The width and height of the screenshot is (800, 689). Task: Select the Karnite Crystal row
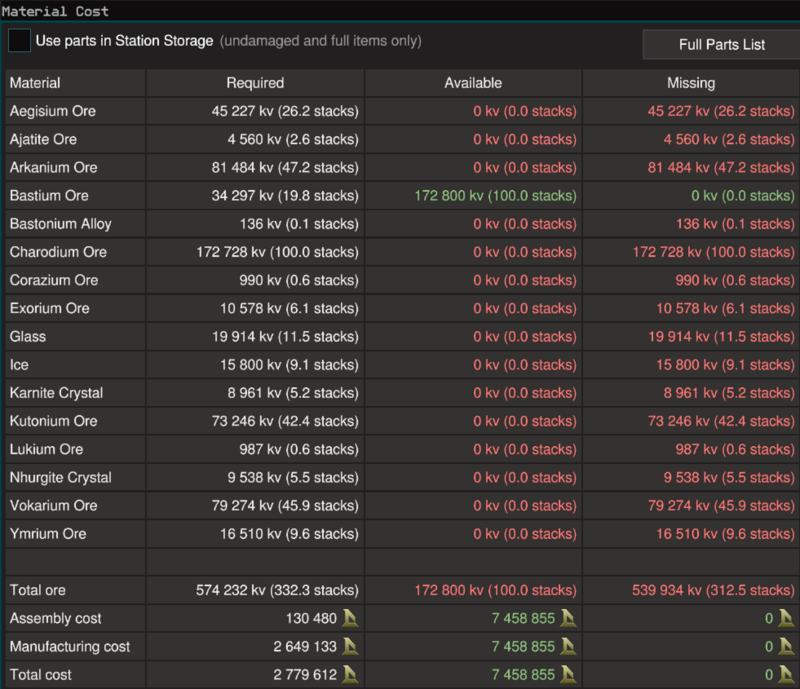coord(403,392)
